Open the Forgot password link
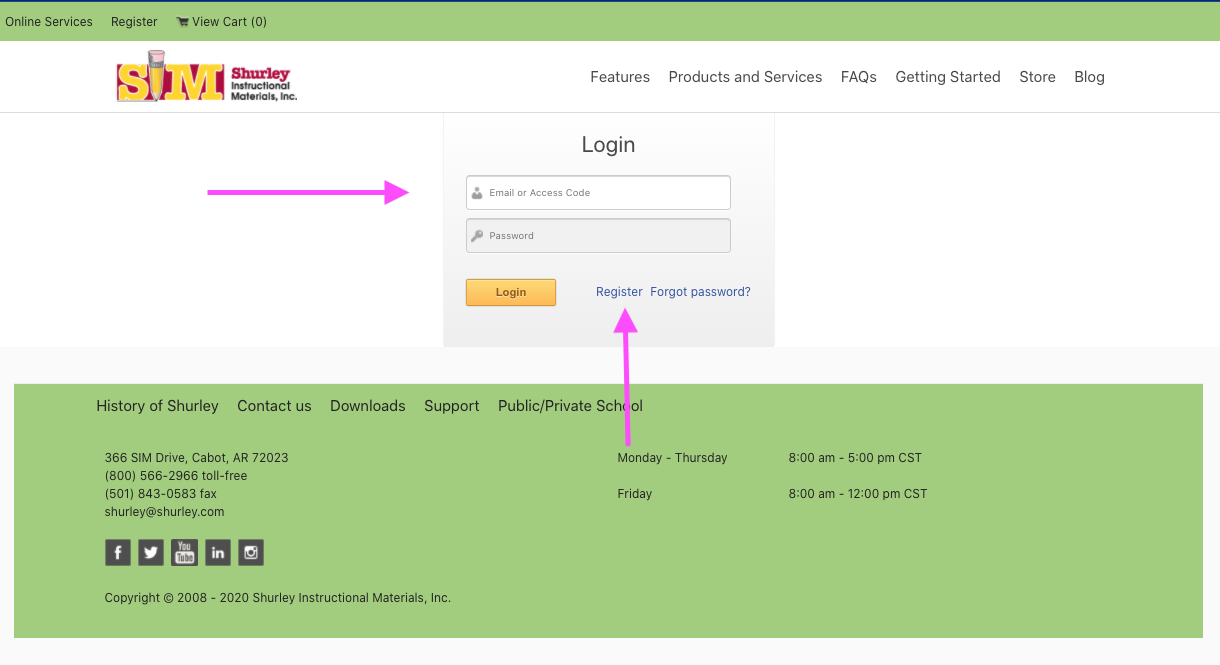The width and height of the screenshot is (1220, 665). coord(700,292)
